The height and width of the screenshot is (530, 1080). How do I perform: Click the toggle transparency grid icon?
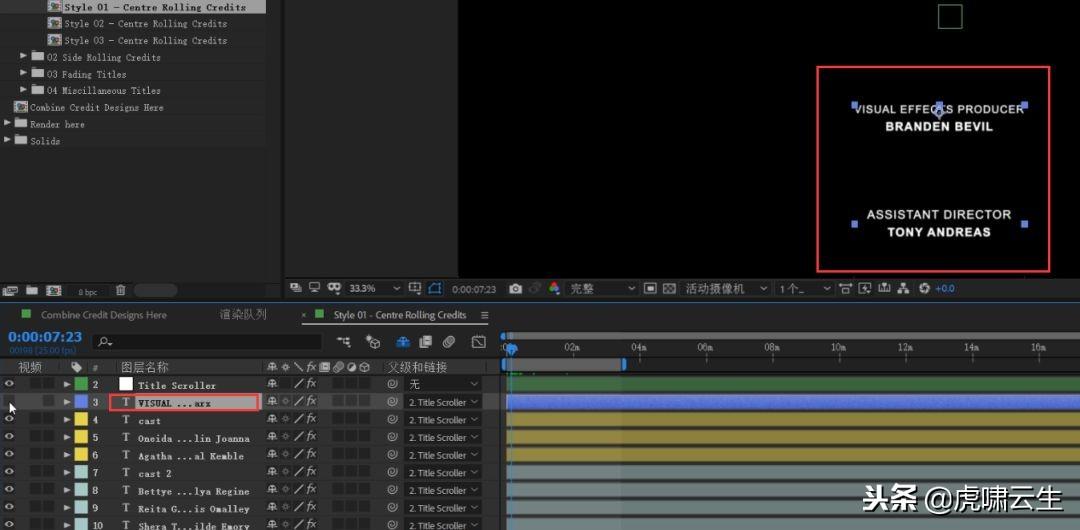click(x=669, y=288)
